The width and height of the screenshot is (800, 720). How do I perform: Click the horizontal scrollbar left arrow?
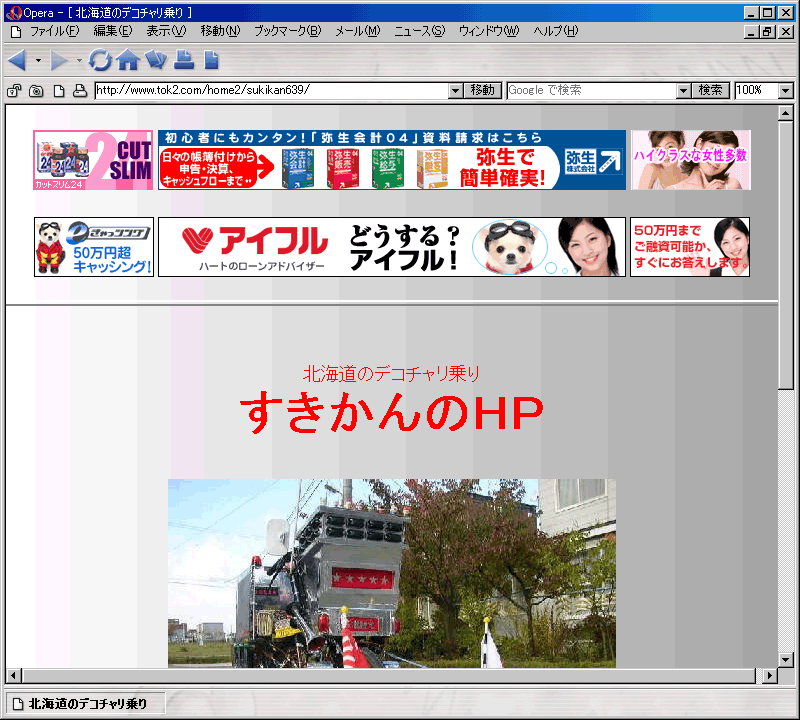coord(13,676)
